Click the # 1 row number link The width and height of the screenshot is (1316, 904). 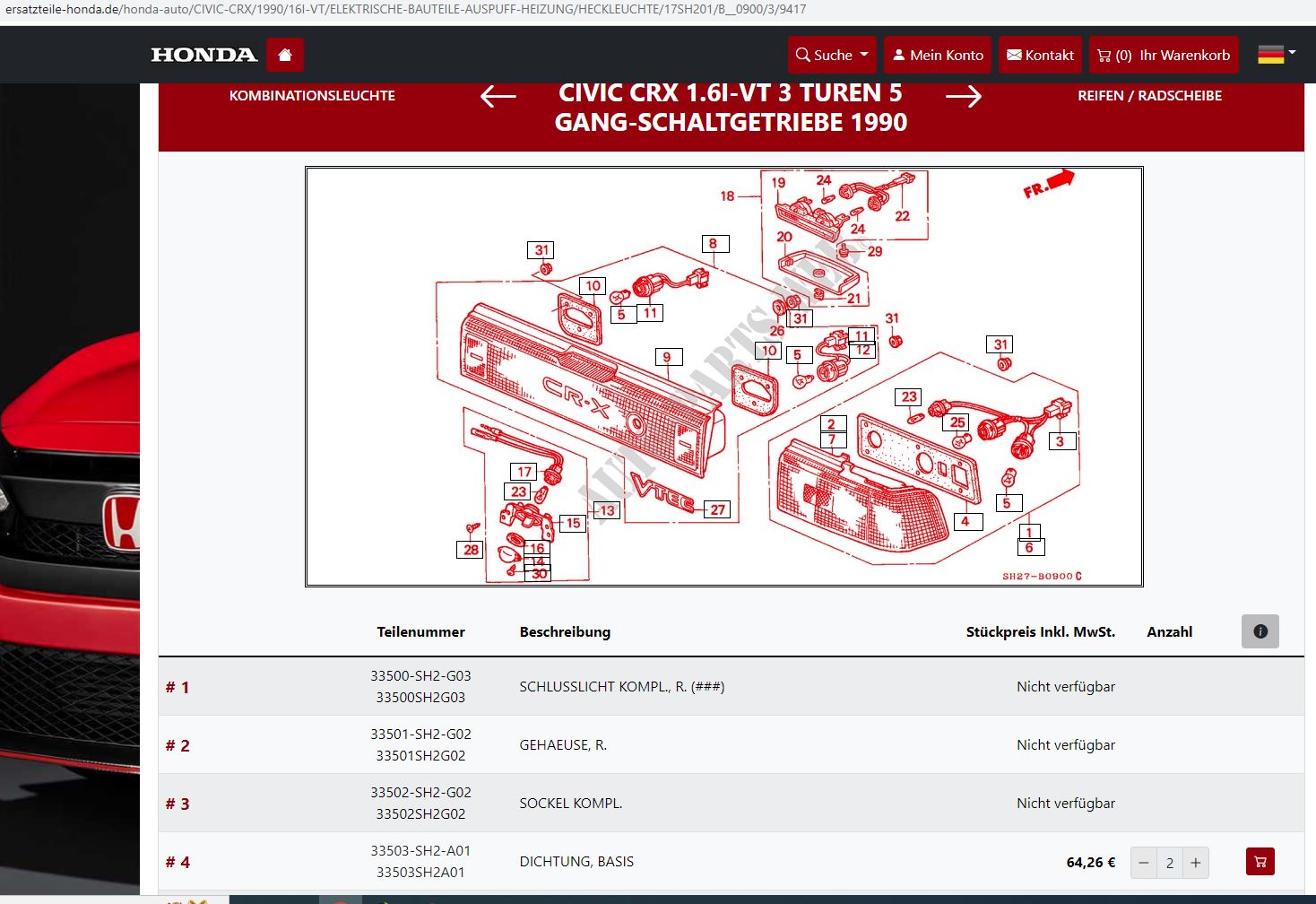[x=177, y=687]
